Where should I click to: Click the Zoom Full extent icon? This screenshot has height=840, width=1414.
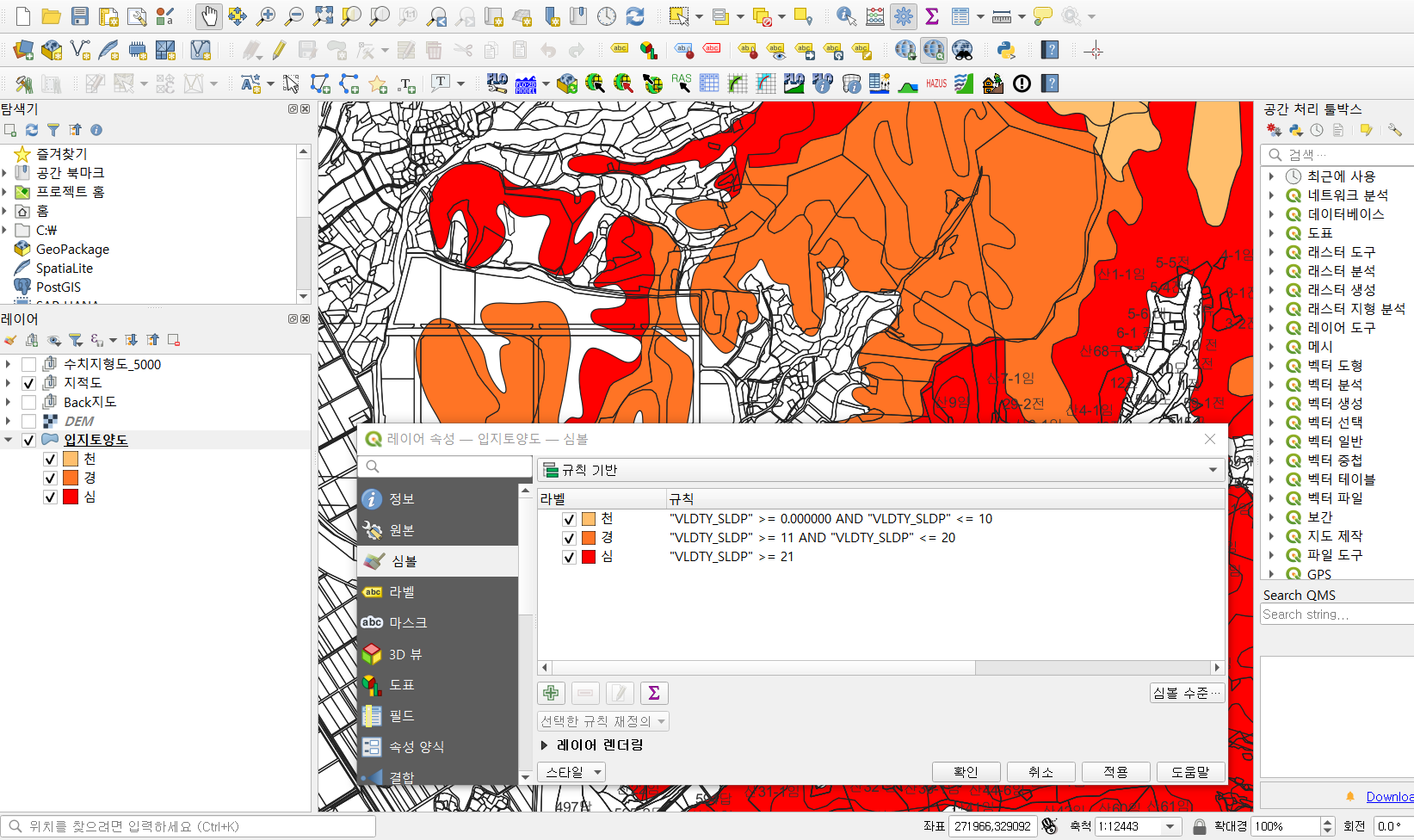pyautogui.click(x=323, y=16)
